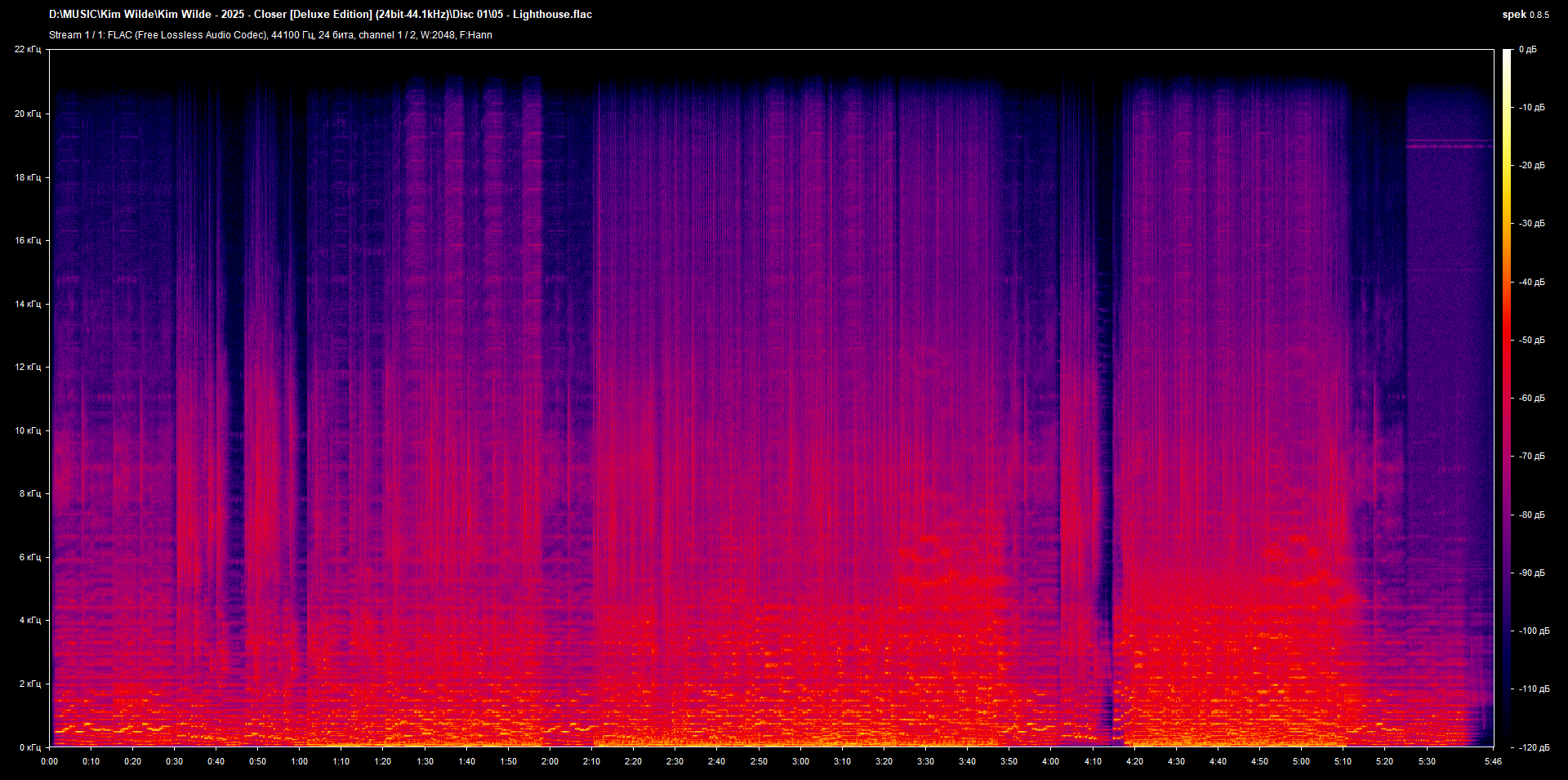Click the 4:10 time axis marker
The image size is (1568, 780).
(x=1093, y=761)
